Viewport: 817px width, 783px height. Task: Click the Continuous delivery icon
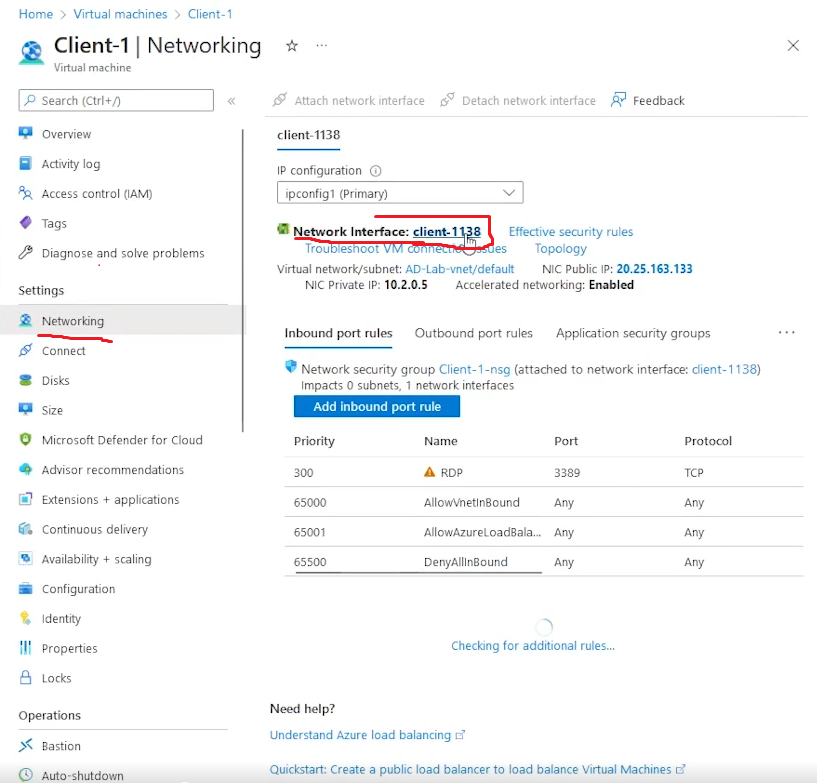26,528
